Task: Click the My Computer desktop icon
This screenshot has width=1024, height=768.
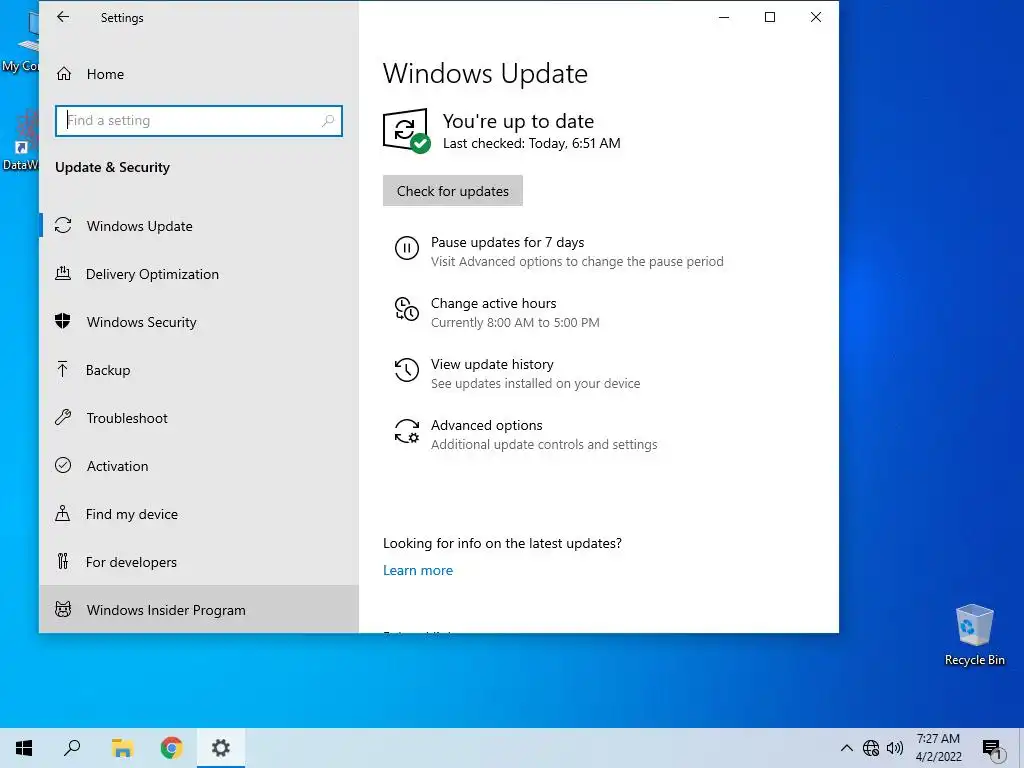Action: (23, 42)
